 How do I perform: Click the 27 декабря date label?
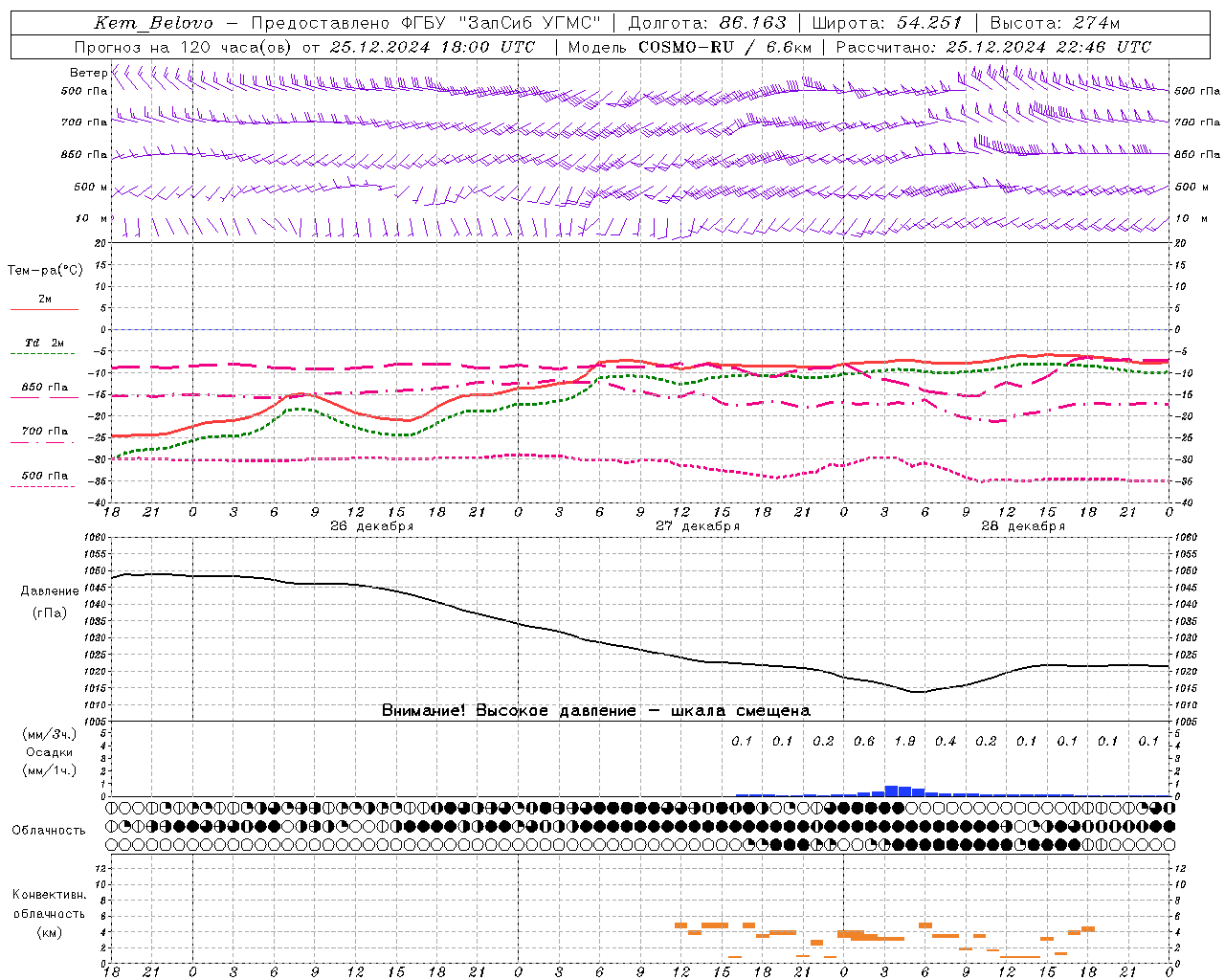click(x=698, y=526)
